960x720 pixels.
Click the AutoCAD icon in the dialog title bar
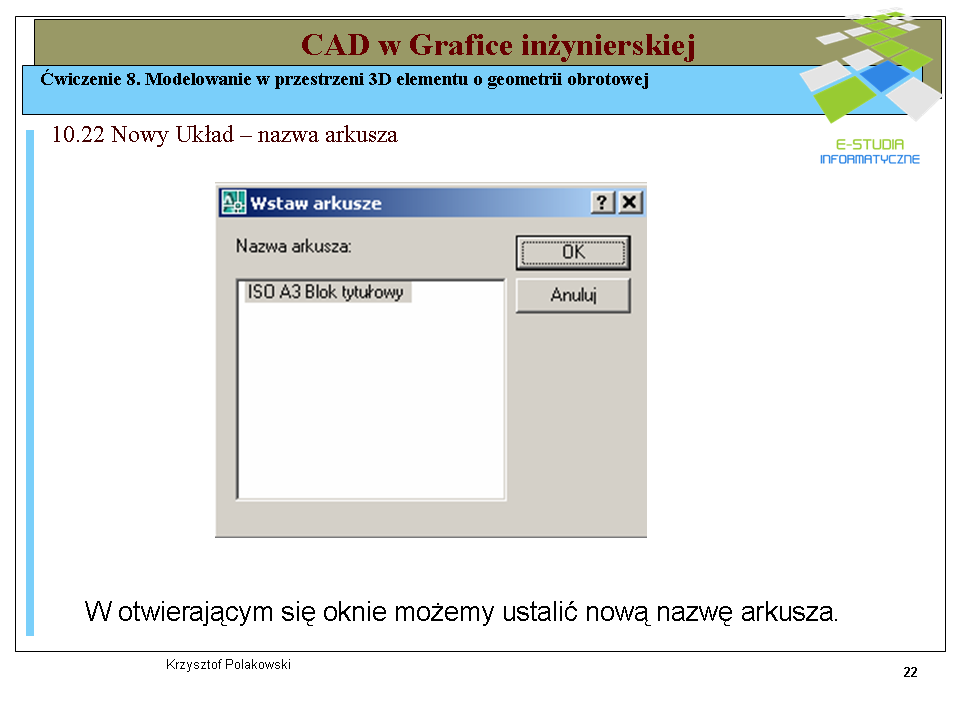pyautogui.click(x=233, y=203)
